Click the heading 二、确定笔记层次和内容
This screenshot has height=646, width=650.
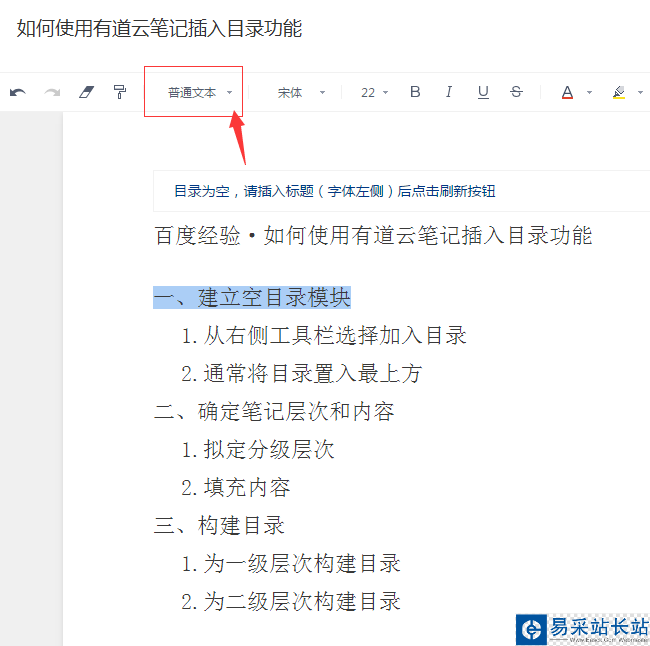[274, 411]
